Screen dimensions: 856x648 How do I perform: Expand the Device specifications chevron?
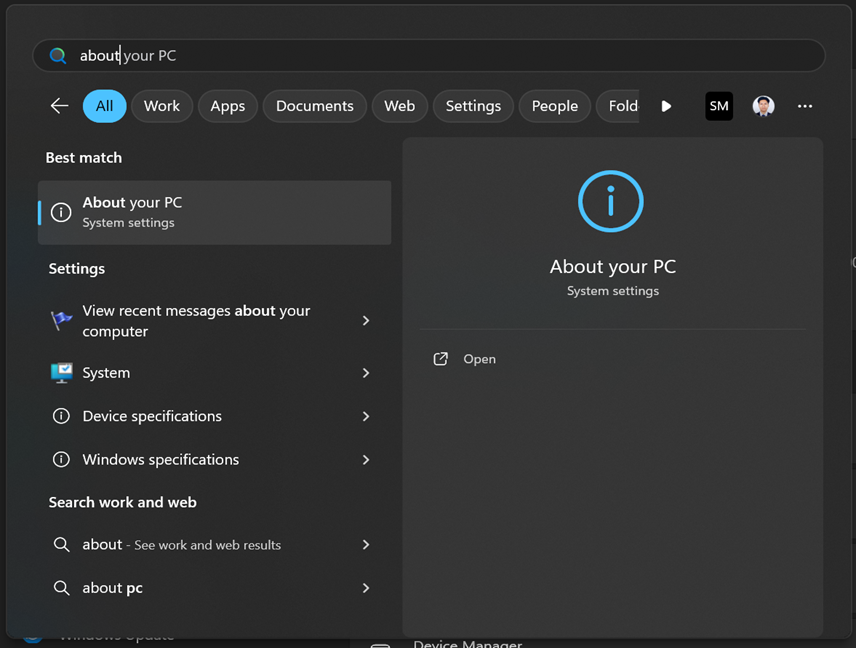tap(366, 416)
